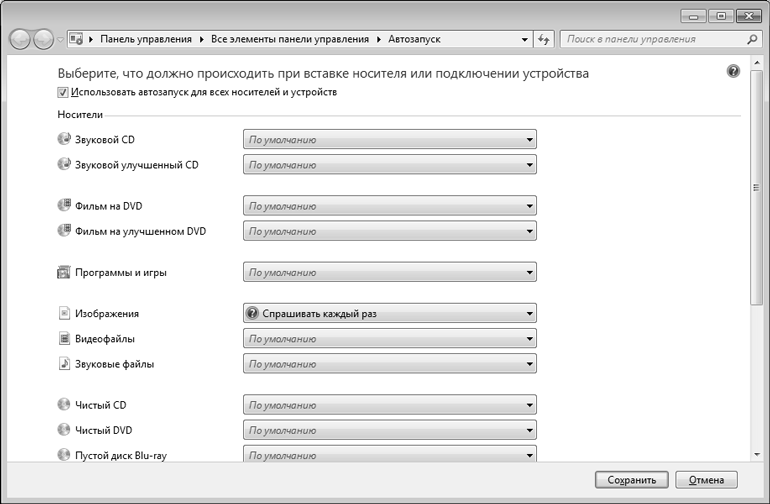Expand the address bar history dropdown
770x504 pixels.
coord(524,39)
